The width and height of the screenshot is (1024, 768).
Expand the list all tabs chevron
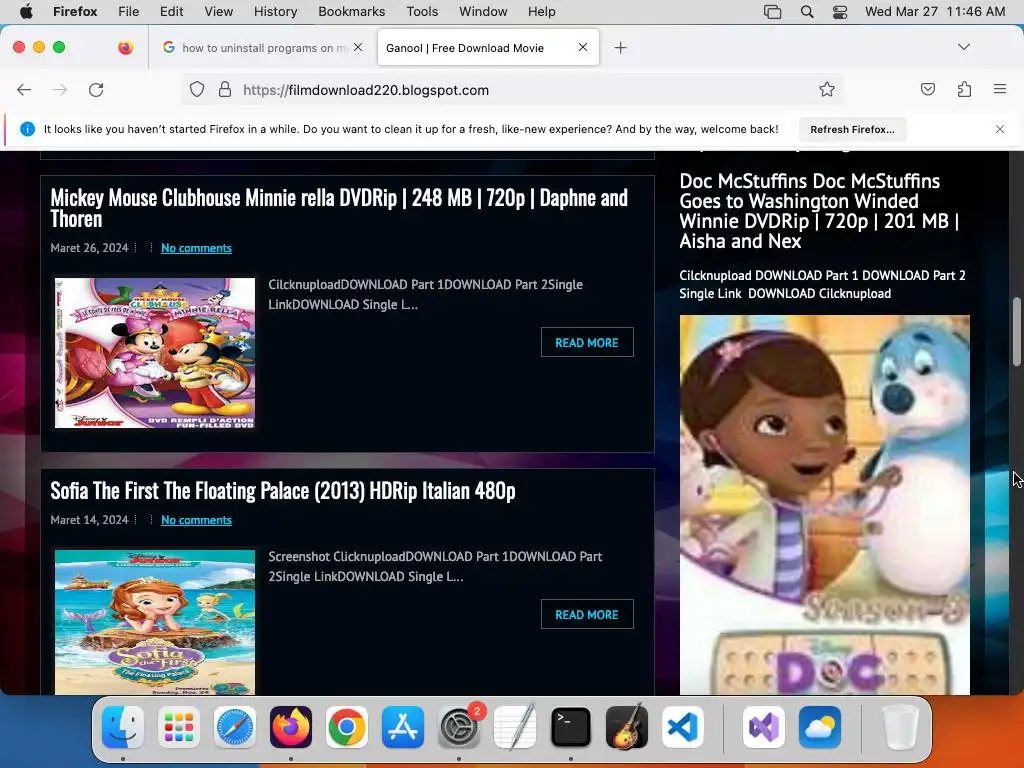click(963, 47)
